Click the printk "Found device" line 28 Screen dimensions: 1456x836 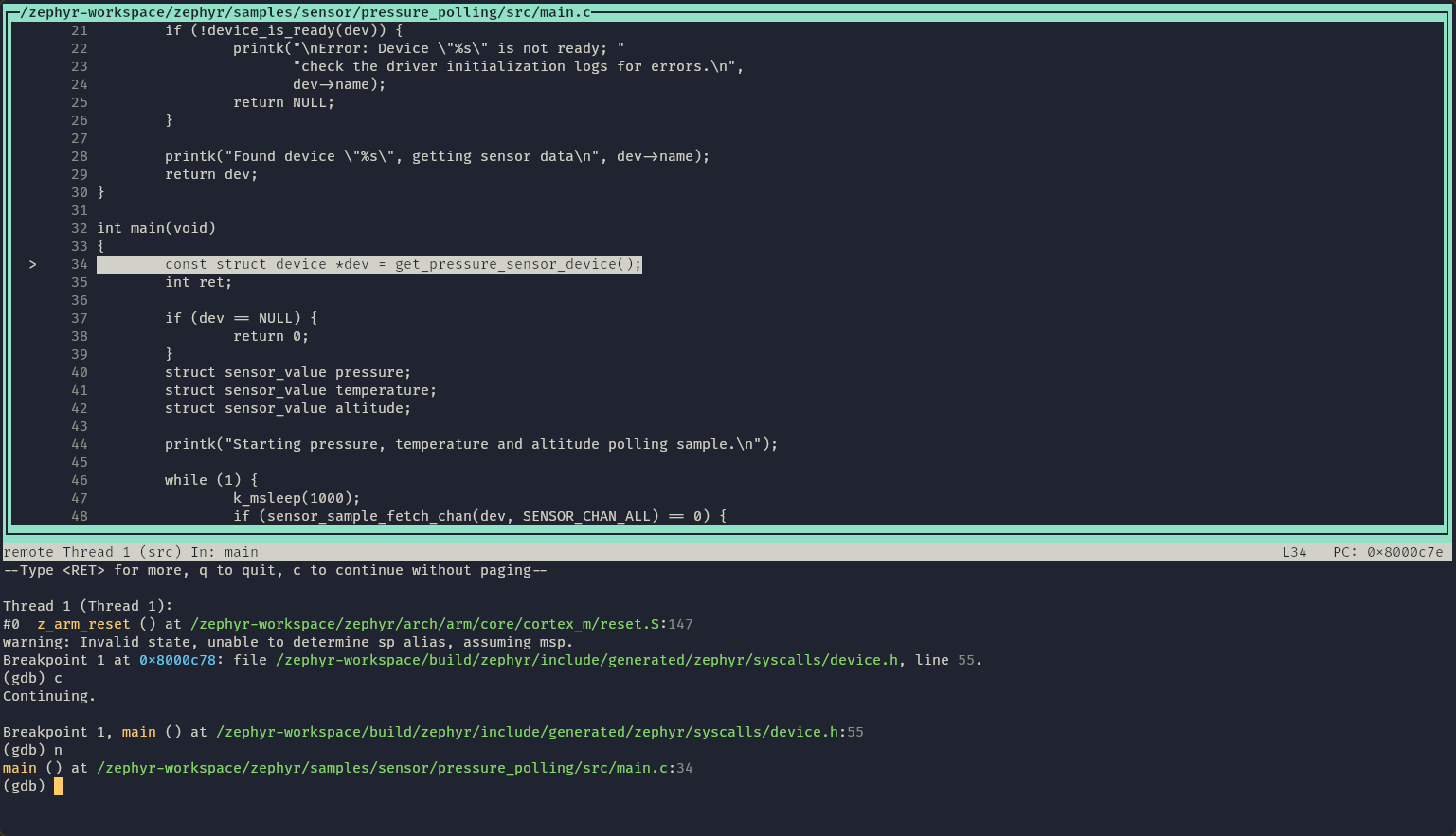pos(438,156)
